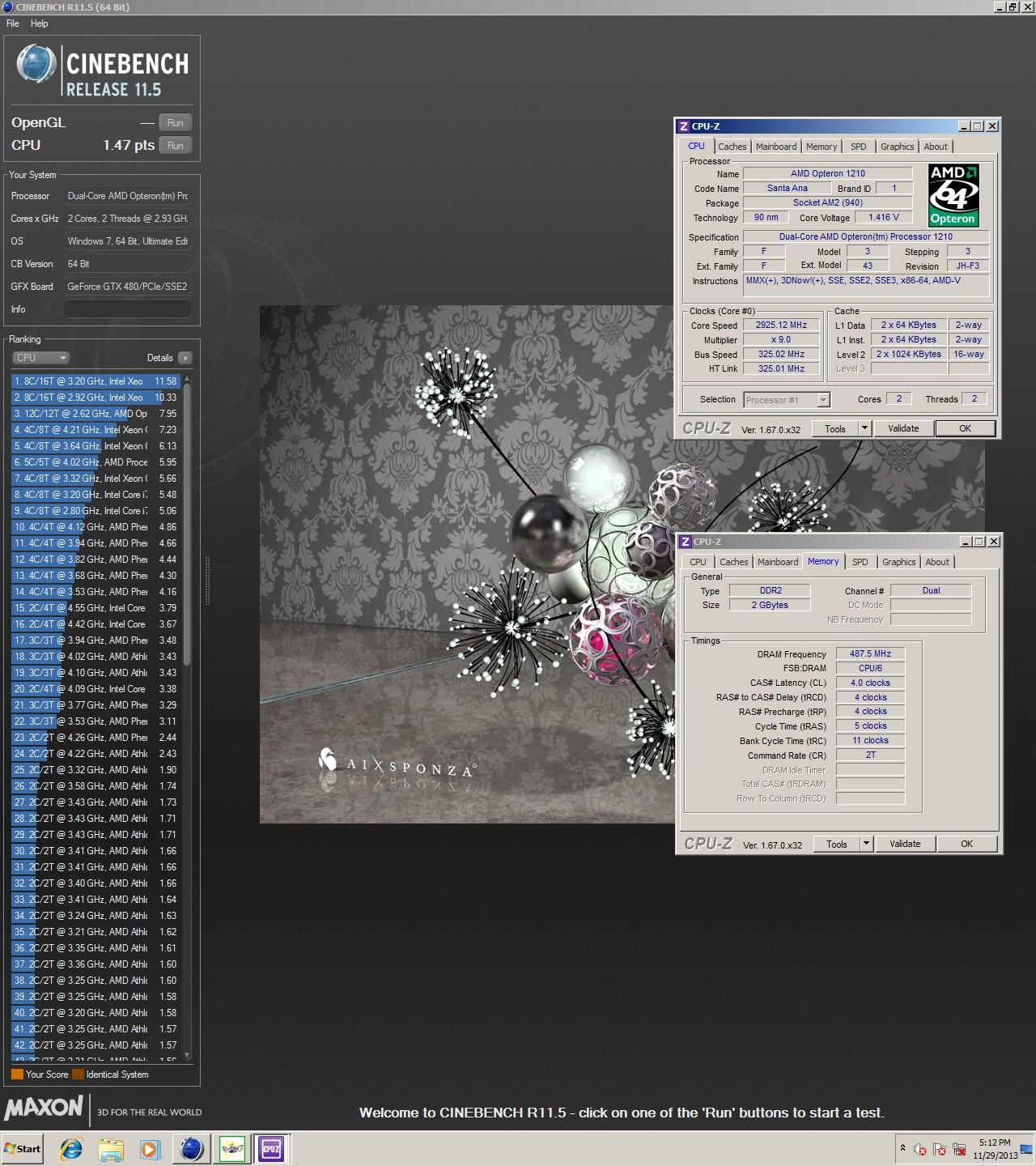This screenshot has height=1166, width=1036.
Task: Click OK in lower CPU-Z window
Action: click(x=966, y=844)
